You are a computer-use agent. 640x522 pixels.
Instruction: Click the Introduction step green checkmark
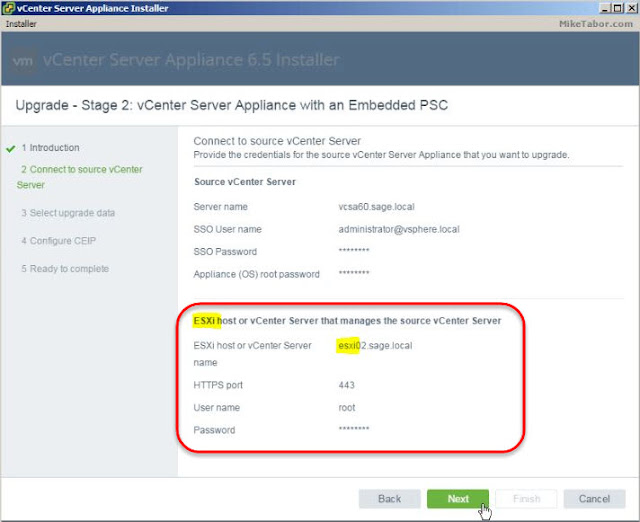(x=11, y=149)
